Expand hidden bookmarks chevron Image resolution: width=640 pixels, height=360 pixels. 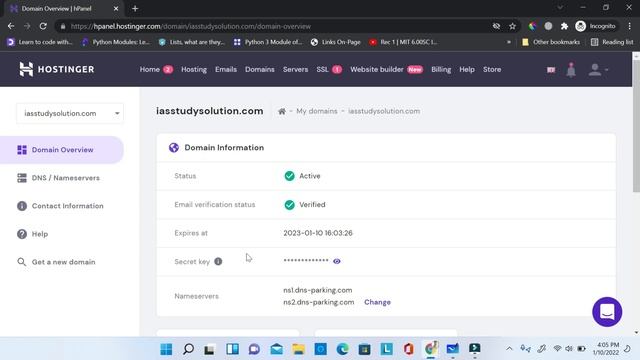coord(509,42)
